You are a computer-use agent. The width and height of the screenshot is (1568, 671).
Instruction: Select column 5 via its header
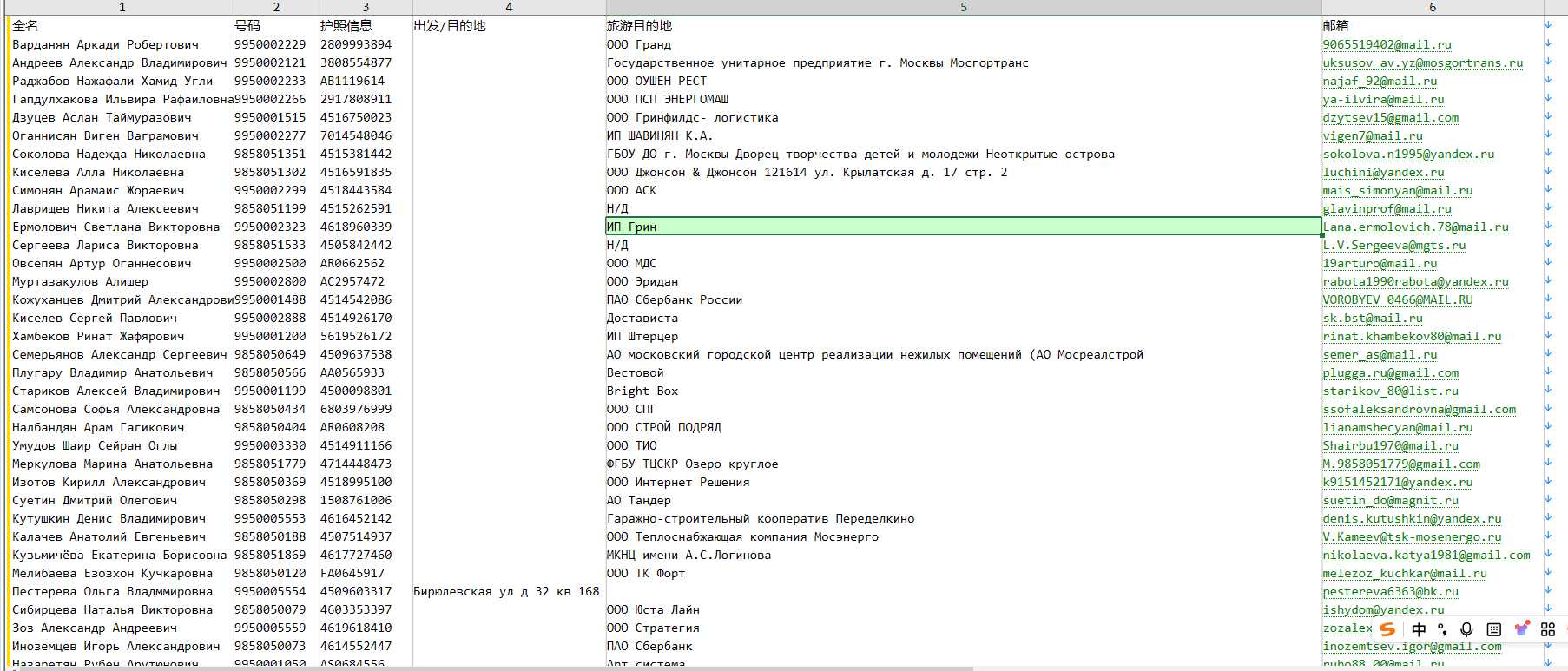[964, 7]
